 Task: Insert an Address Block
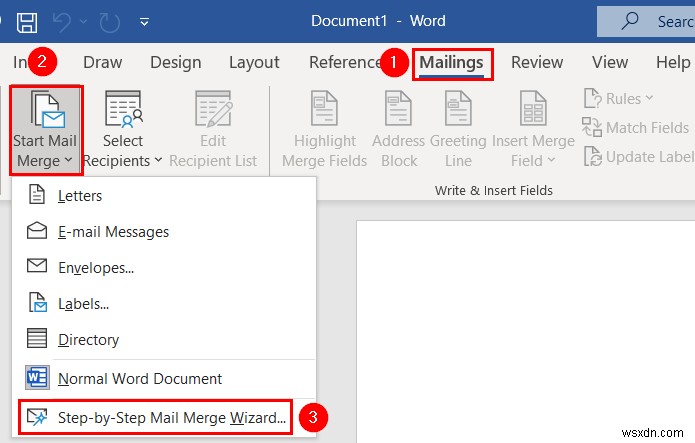(398, 129)
